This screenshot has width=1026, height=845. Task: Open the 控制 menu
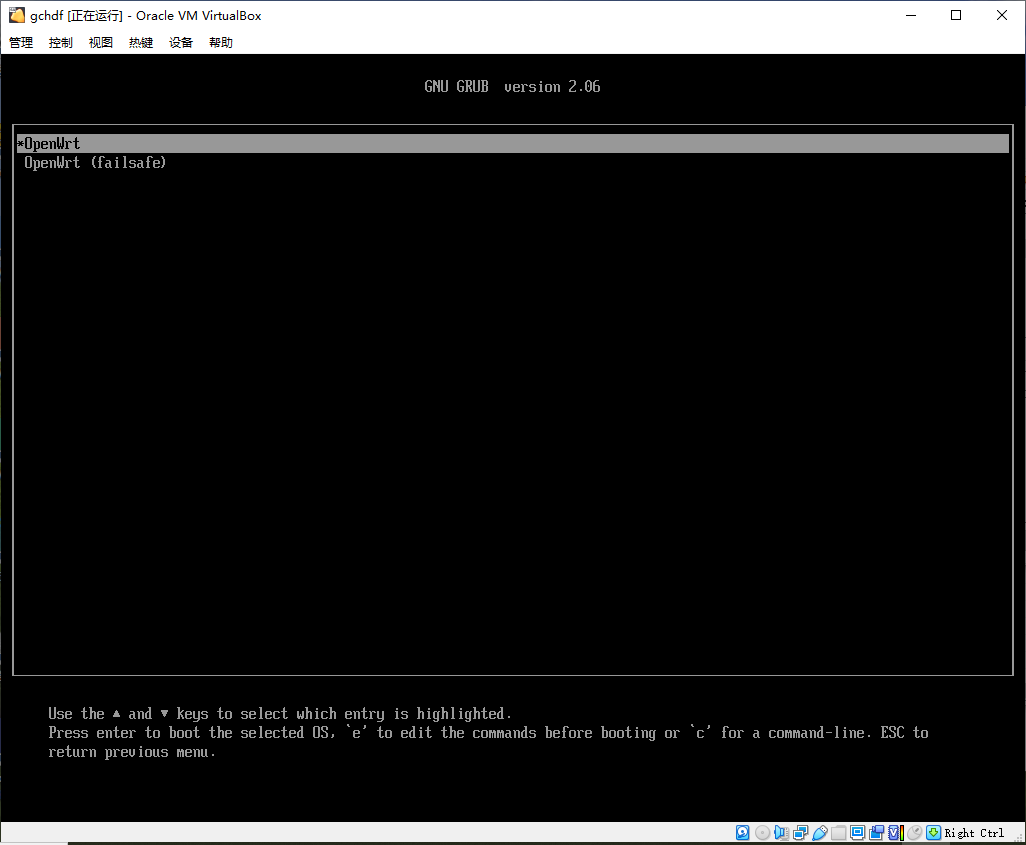click(x=61, y=43)
